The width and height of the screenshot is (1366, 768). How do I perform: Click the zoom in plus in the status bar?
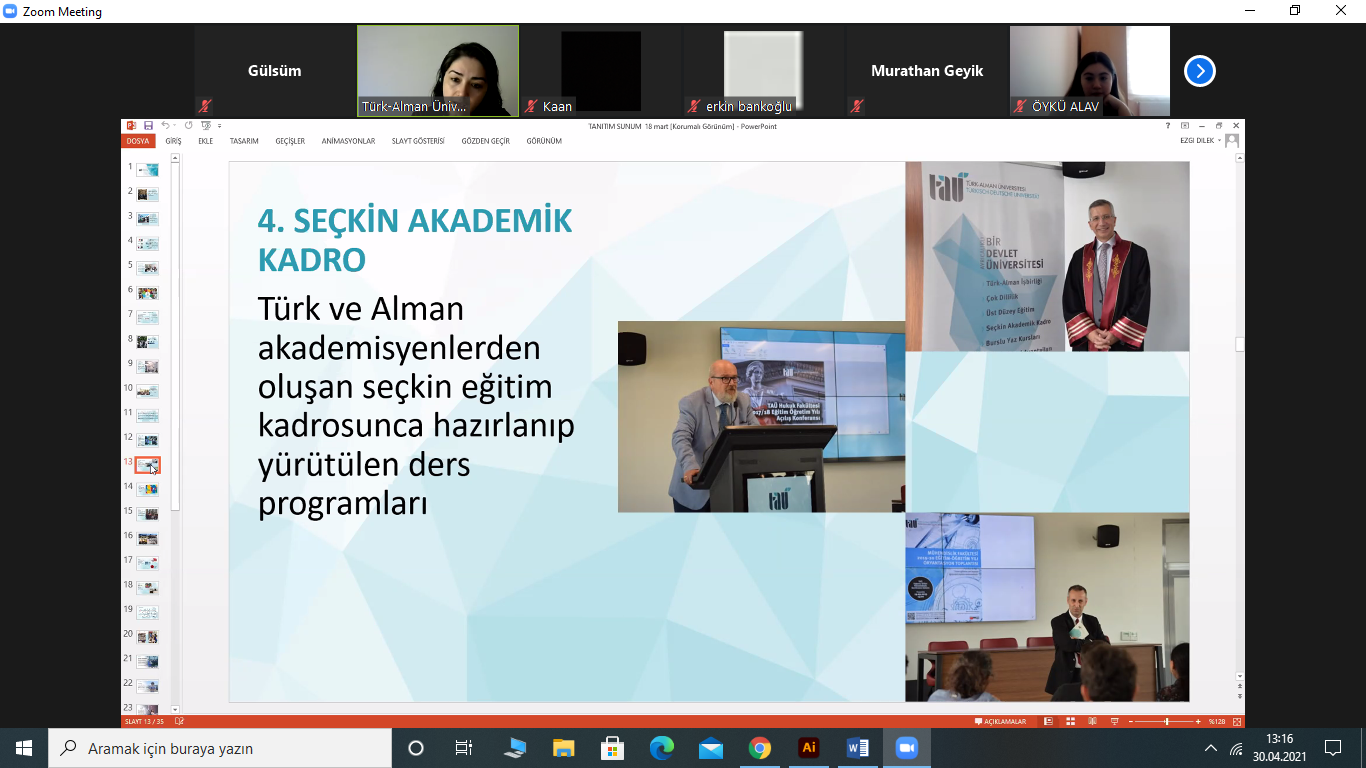click(x=1198, y=721)
